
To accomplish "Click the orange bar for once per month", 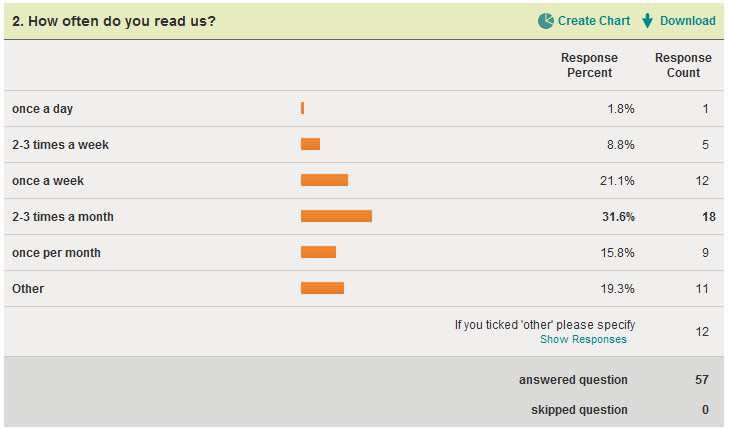I will pos(318,252).
